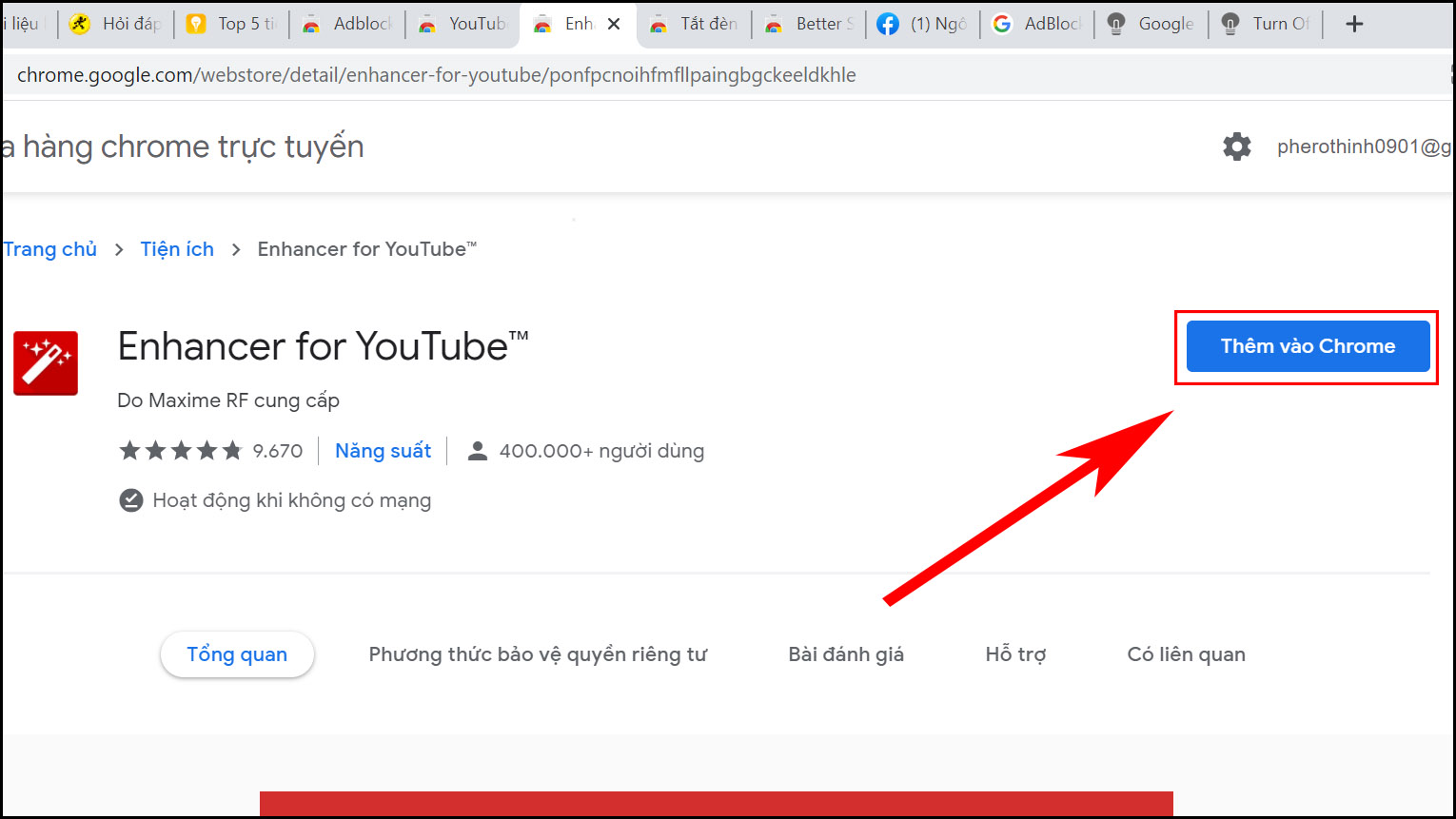Click the five-star rating display
The height and width of the screenshot is (819, 1456).
click(x=180, y=450)
